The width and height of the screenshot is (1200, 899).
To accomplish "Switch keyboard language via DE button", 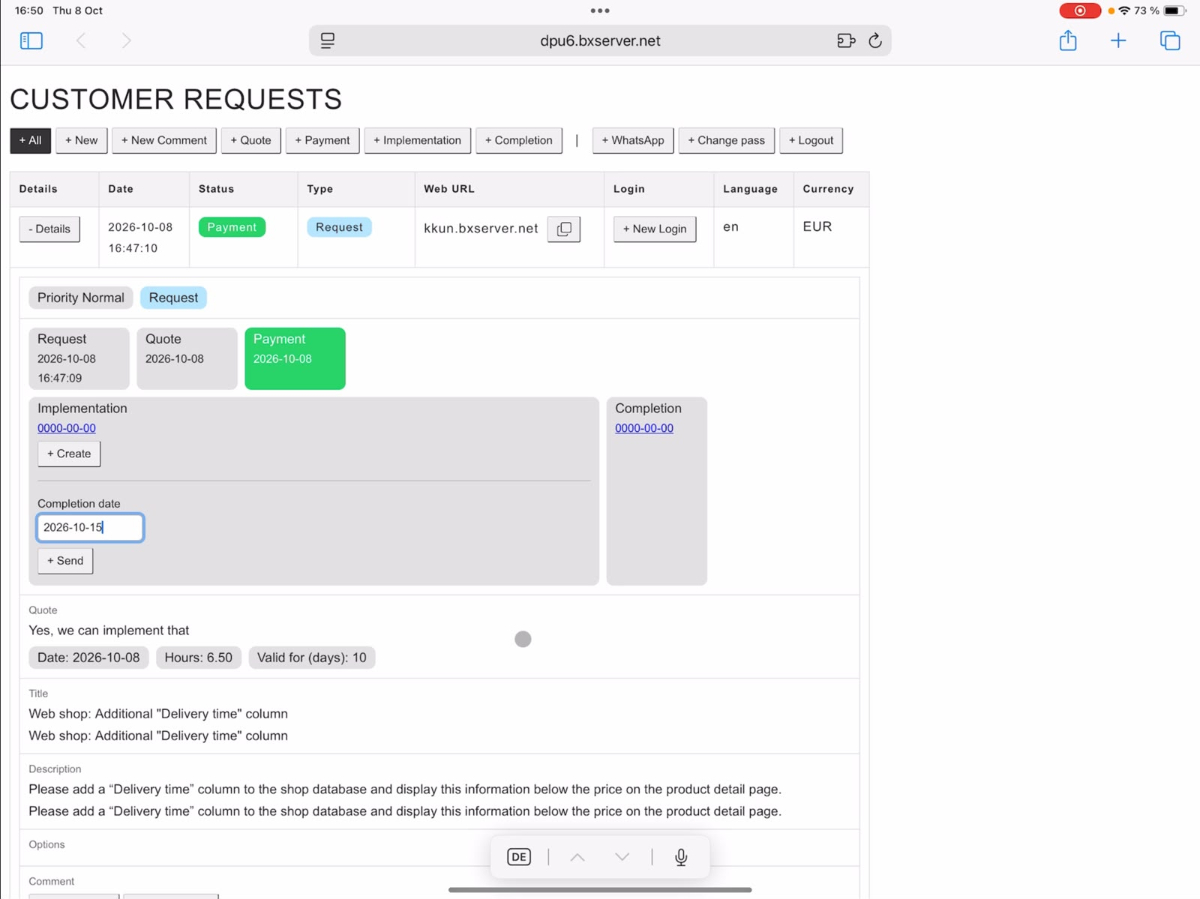I will [519, 857].
